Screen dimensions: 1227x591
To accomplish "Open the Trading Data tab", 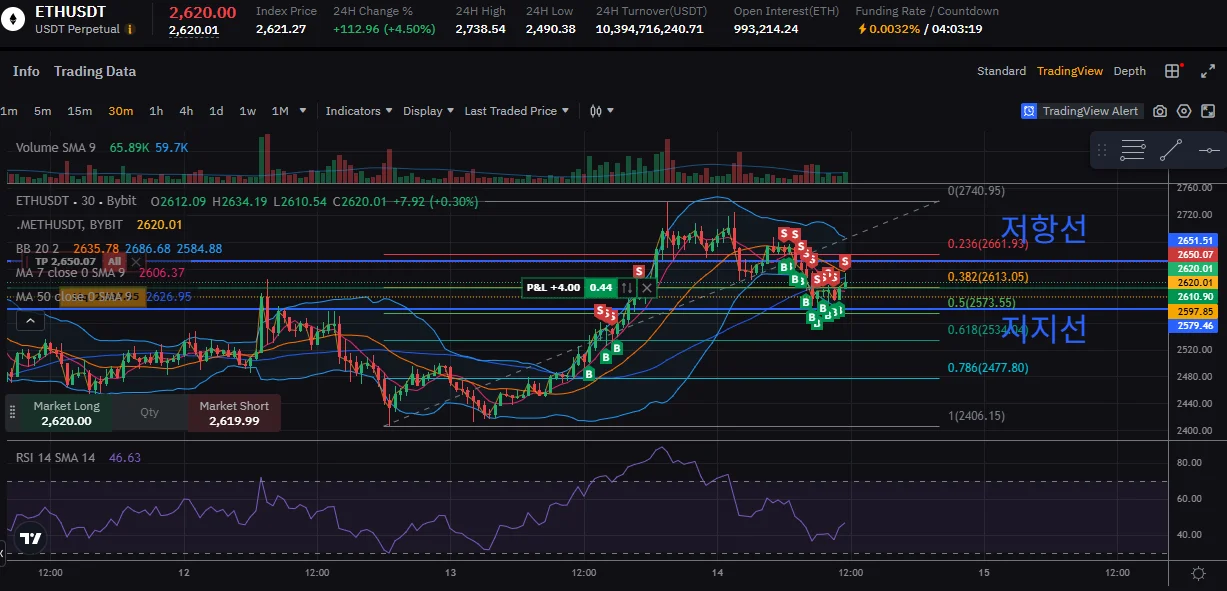I will pyautogui.click(x=95, y=71).
